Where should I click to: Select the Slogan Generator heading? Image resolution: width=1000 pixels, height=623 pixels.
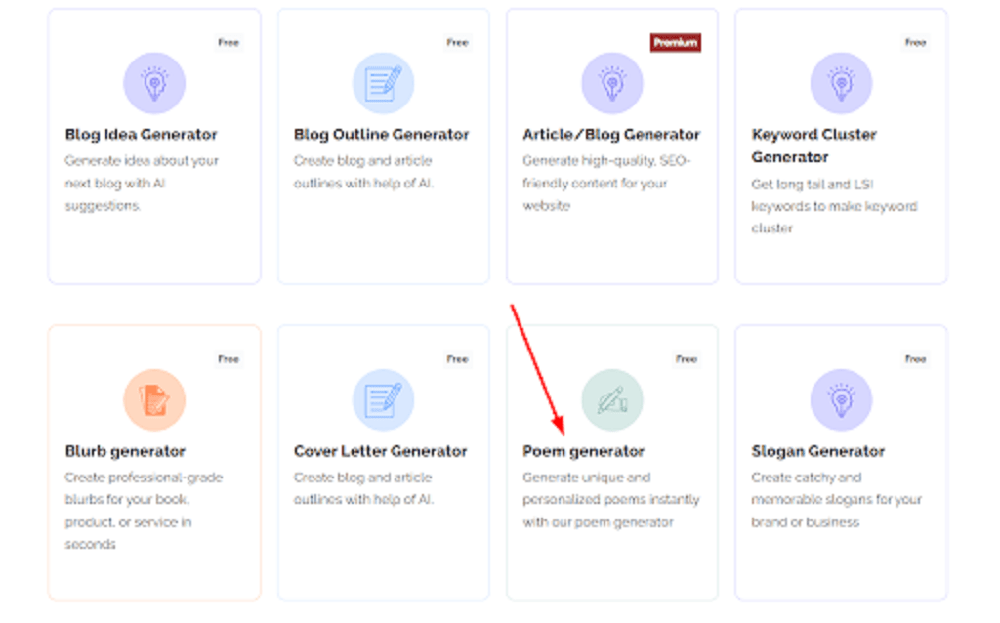[818, 452]
